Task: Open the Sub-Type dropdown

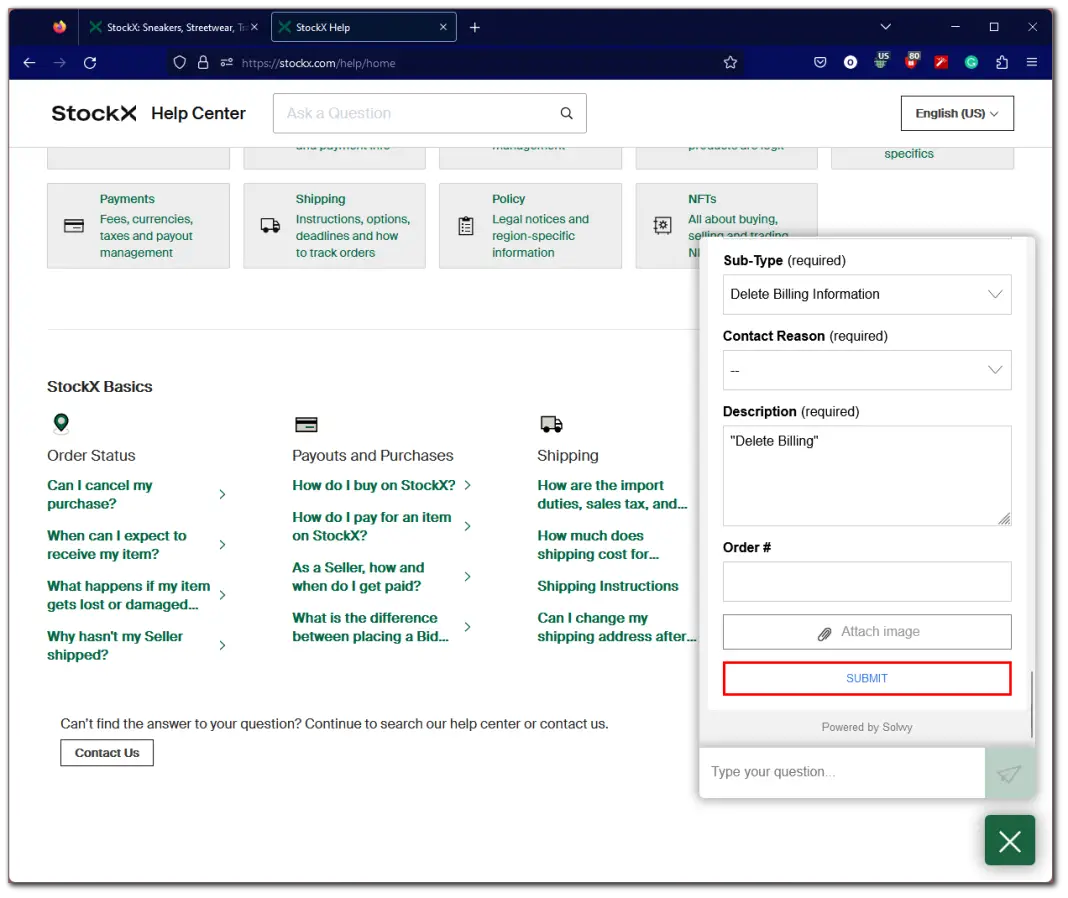Action: pos(866,295)
